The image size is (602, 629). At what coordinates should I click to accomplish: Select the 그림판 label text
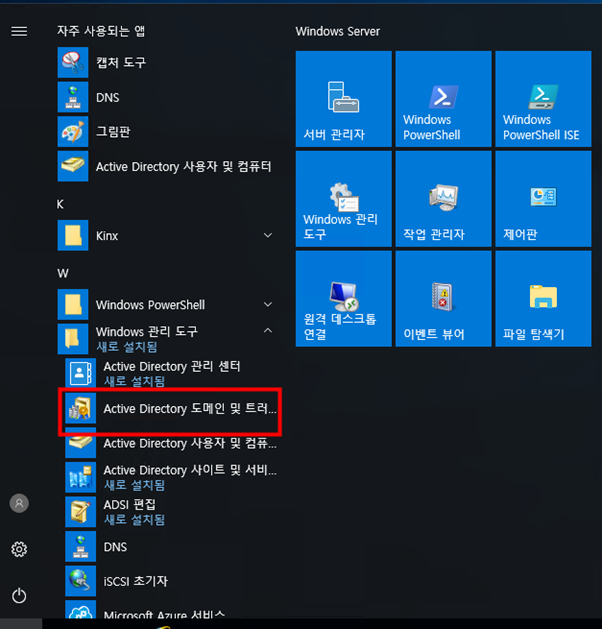tap(113, 132)
